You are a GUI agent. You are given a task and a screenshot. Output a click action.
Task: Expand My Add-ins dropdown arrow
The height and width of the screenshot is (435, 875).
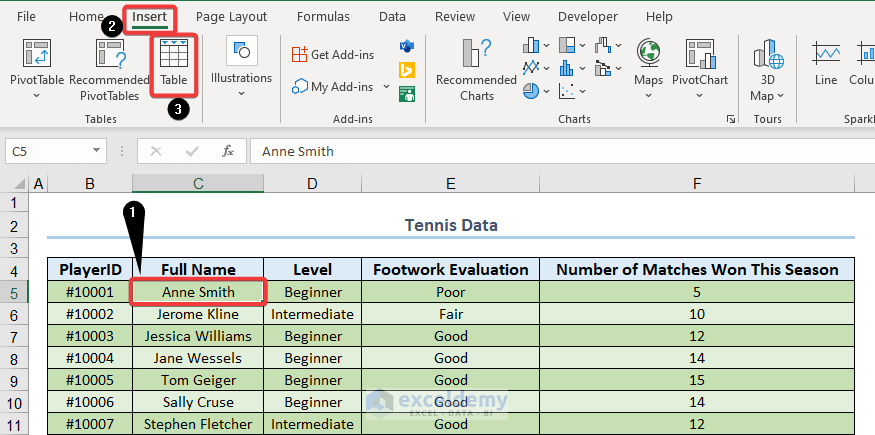(386, 86)
